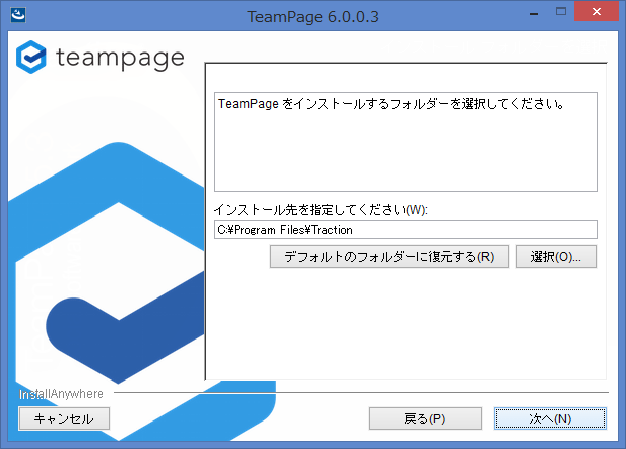The height and width of the screenshot is (449, 626).
Task: Click the InstallAnywhere label
Action: (61, 394)
